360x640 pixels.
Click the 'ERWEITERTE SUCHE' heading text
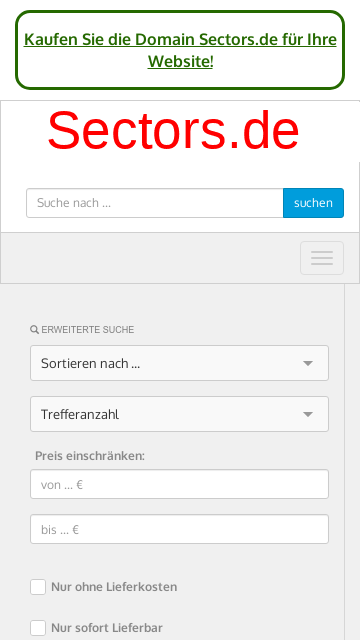pyautogui.click(x=88, y=330)
